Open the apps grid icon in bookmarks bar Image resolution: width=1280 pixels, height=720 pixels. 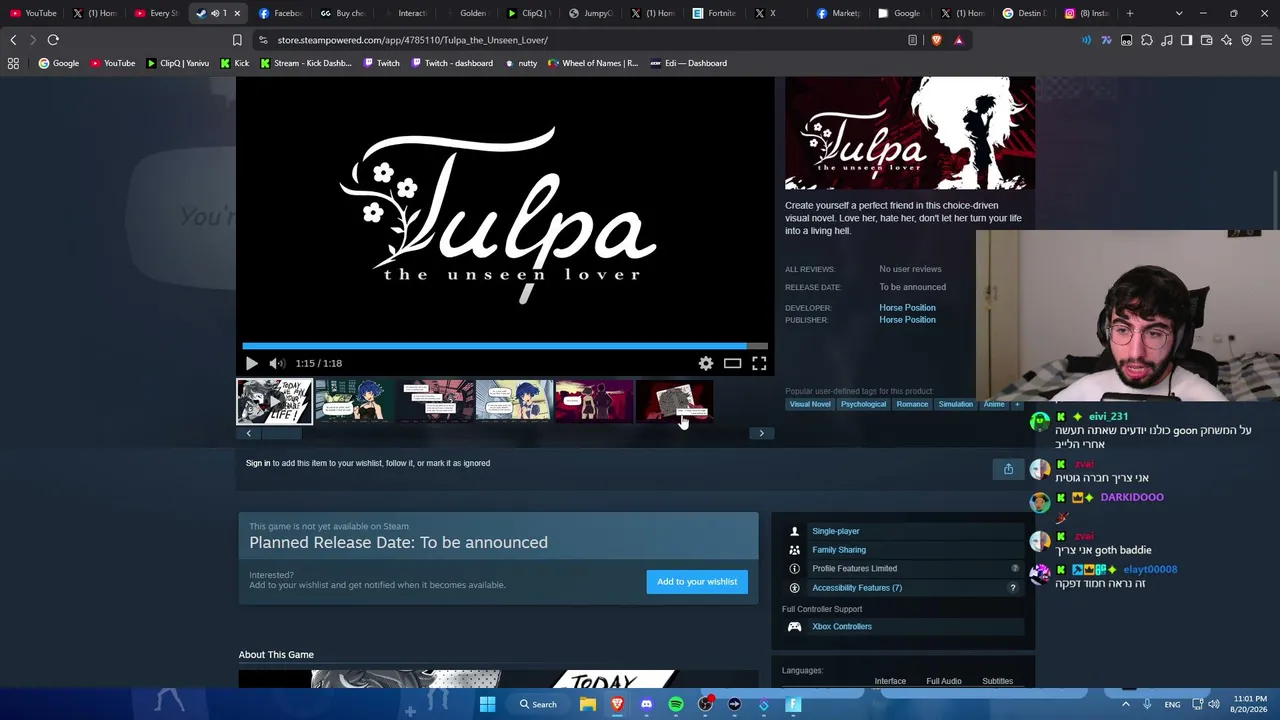[13, 63]
